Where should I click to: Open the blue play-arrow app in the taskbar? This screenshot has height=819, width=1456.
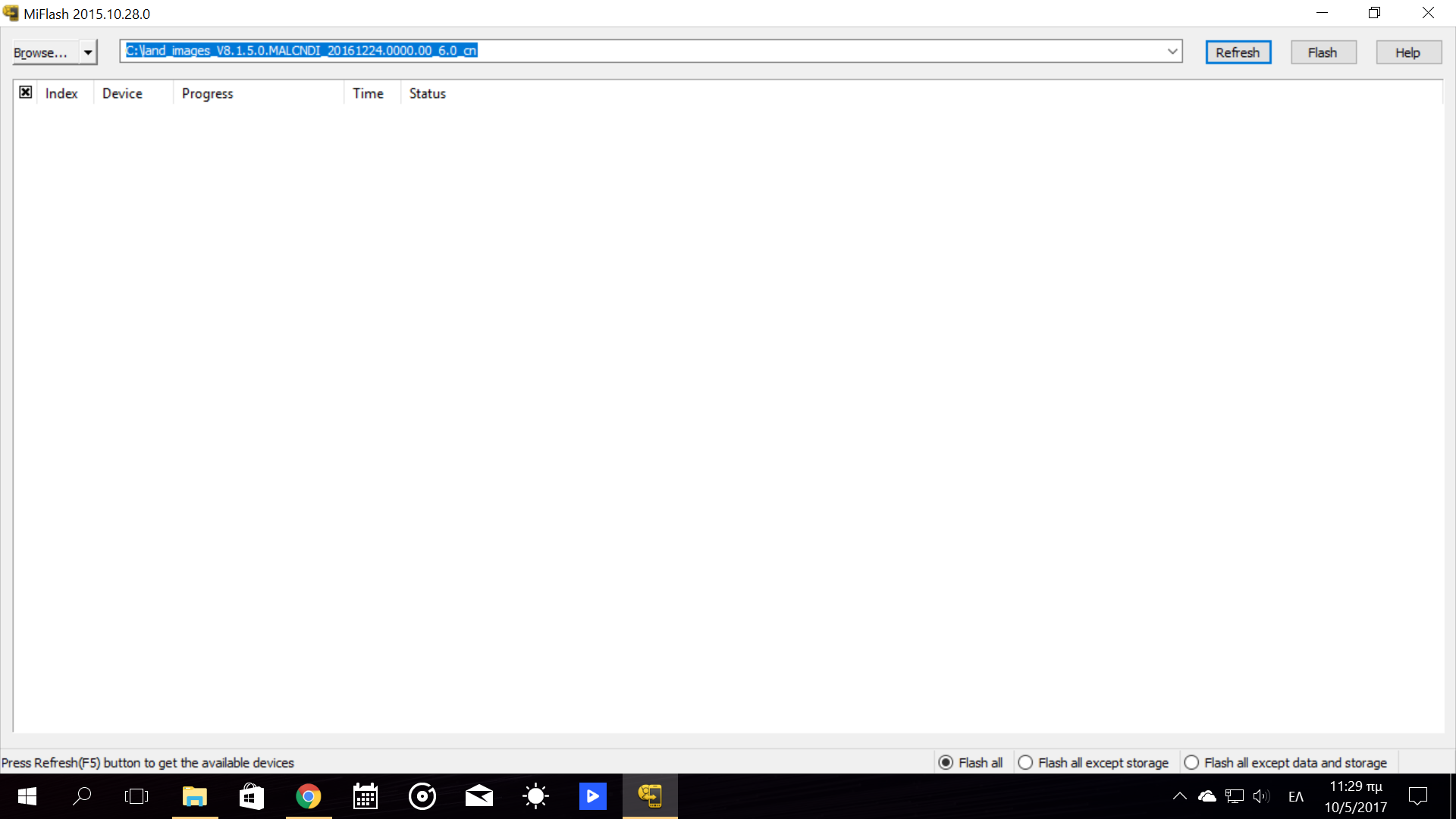(x=592, y=796)
